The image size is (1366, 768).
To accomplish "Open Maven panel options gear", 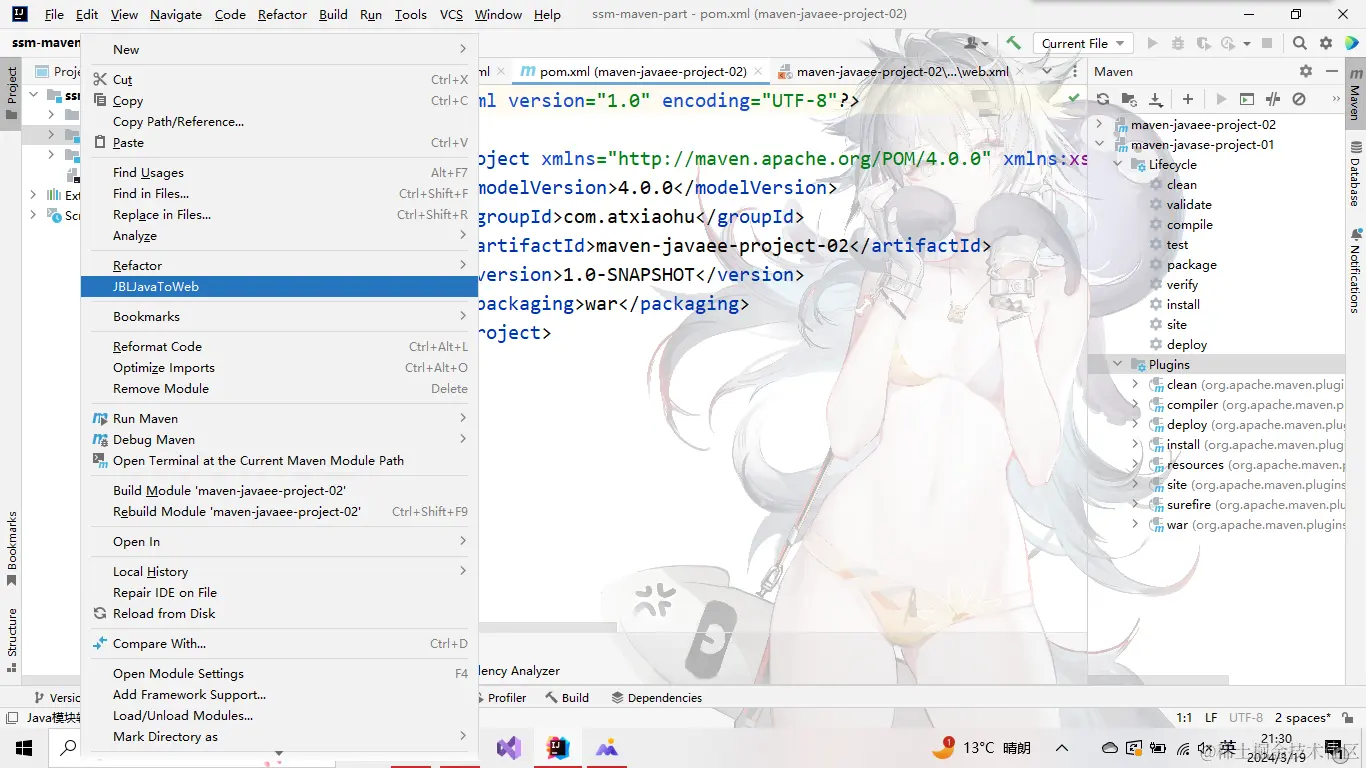I will (1305, 71).
